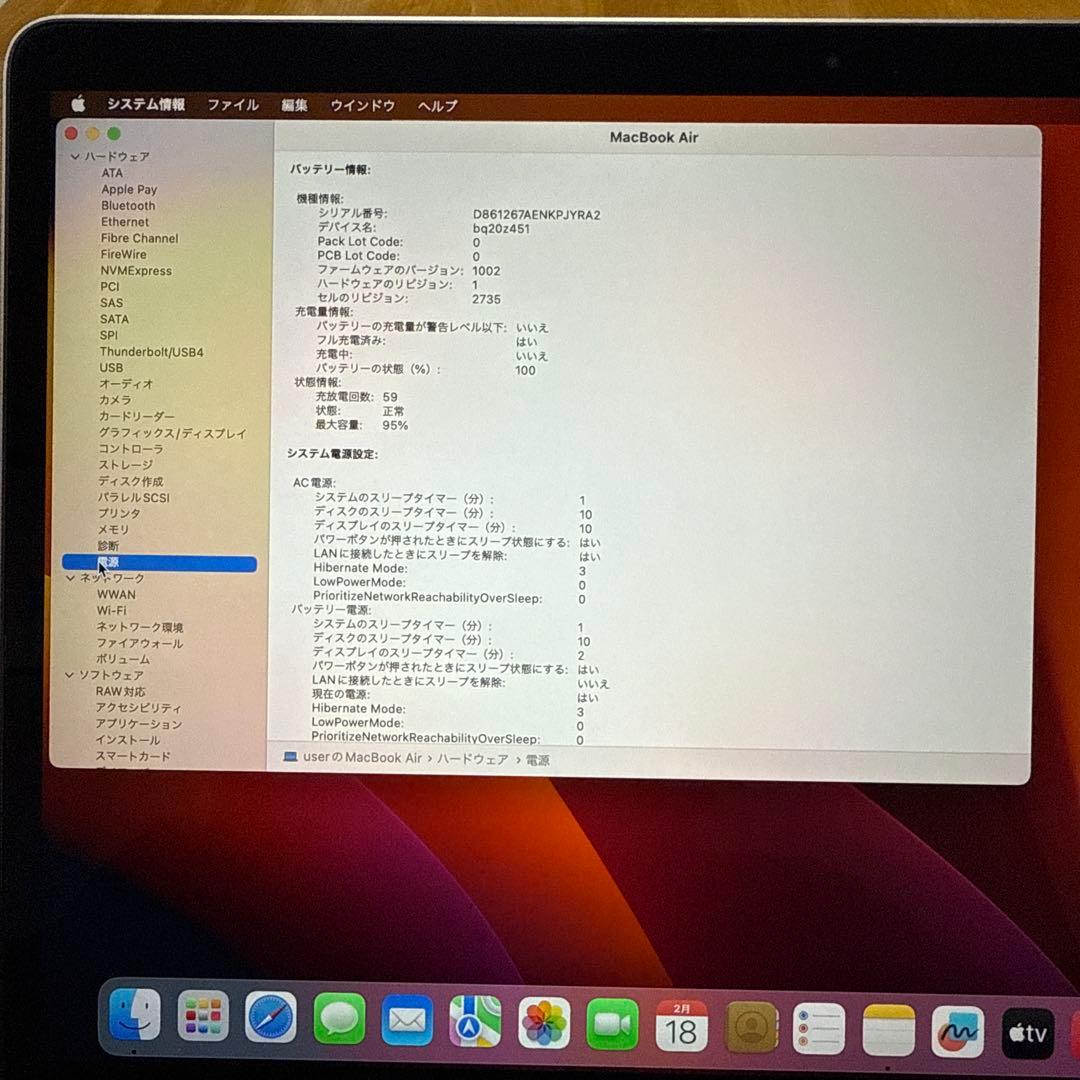This screenshot has width=1080, height=1080.
Task: Open the システム情報 menu
Action: click(x=146, y=104)
